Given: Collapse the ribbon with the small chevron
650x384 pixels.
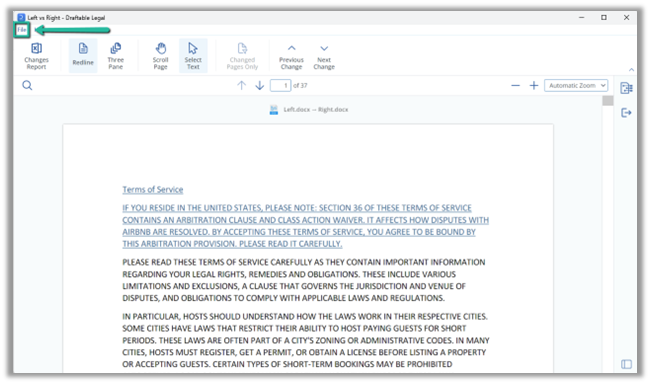Looking at the screenshot, I should pos(631,70).
